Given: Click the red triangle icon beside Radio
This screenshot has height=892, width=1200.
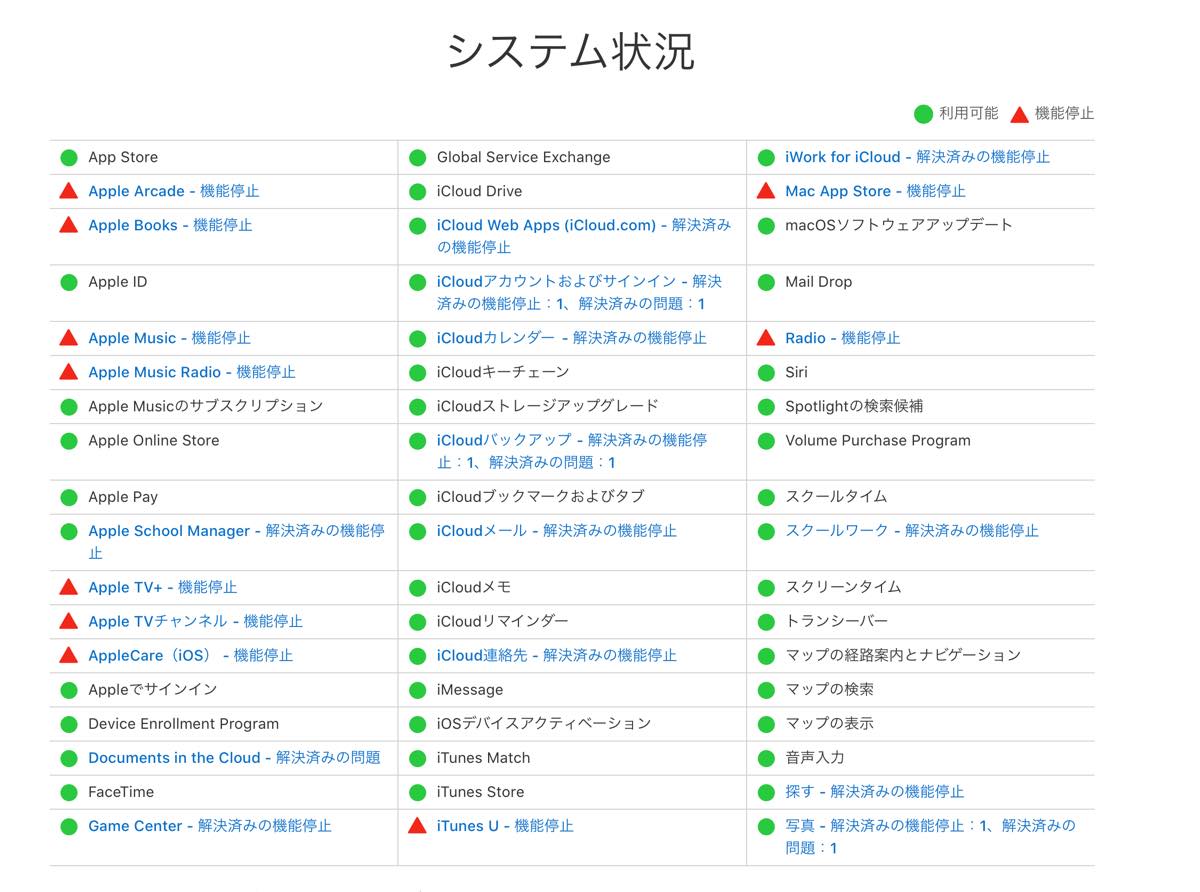Looking at the screenshot, I should 766,337.
